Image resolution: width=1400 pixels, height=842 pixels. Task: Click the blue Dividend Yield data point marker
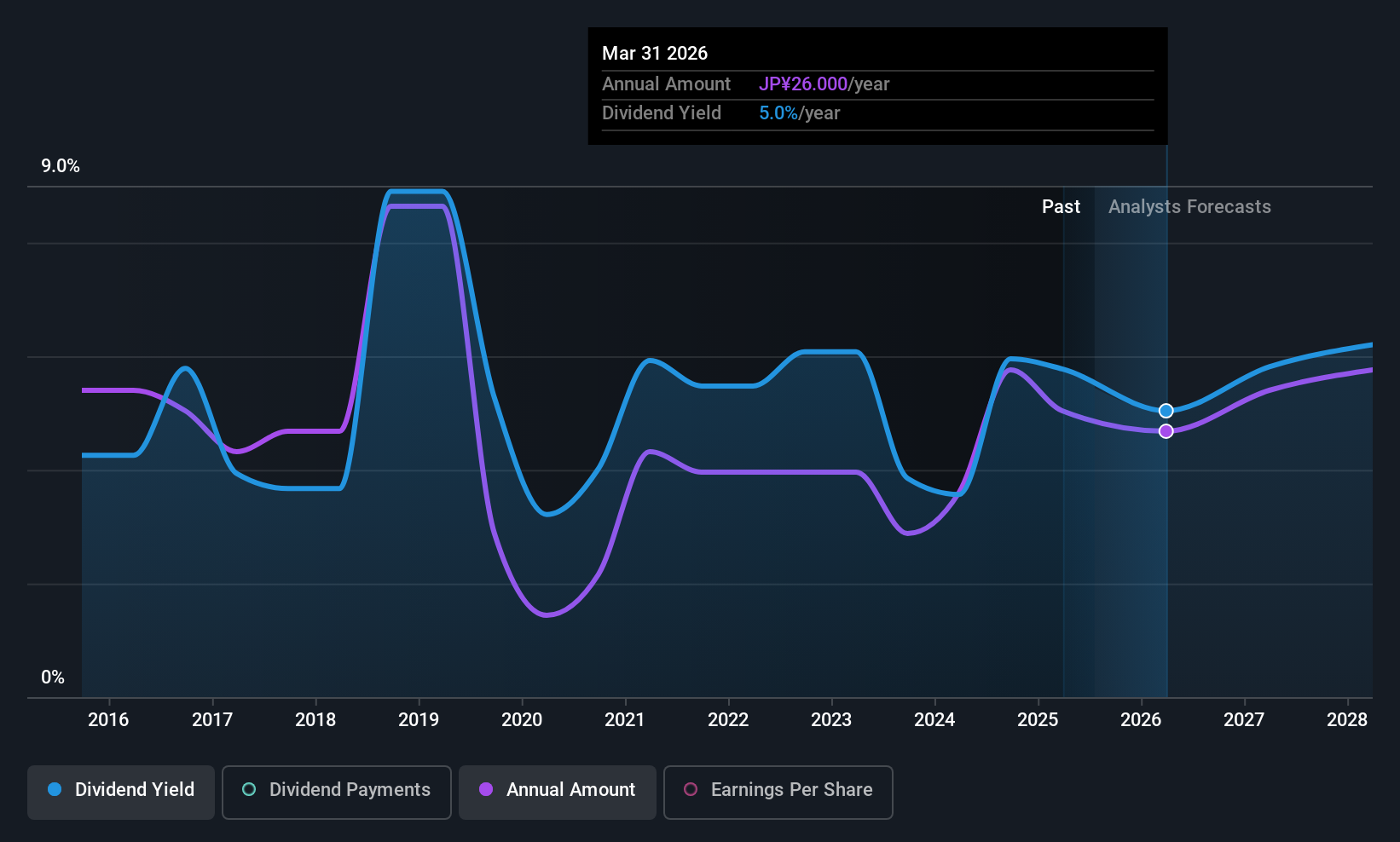pyautogui.click(x=1166, y=411)
